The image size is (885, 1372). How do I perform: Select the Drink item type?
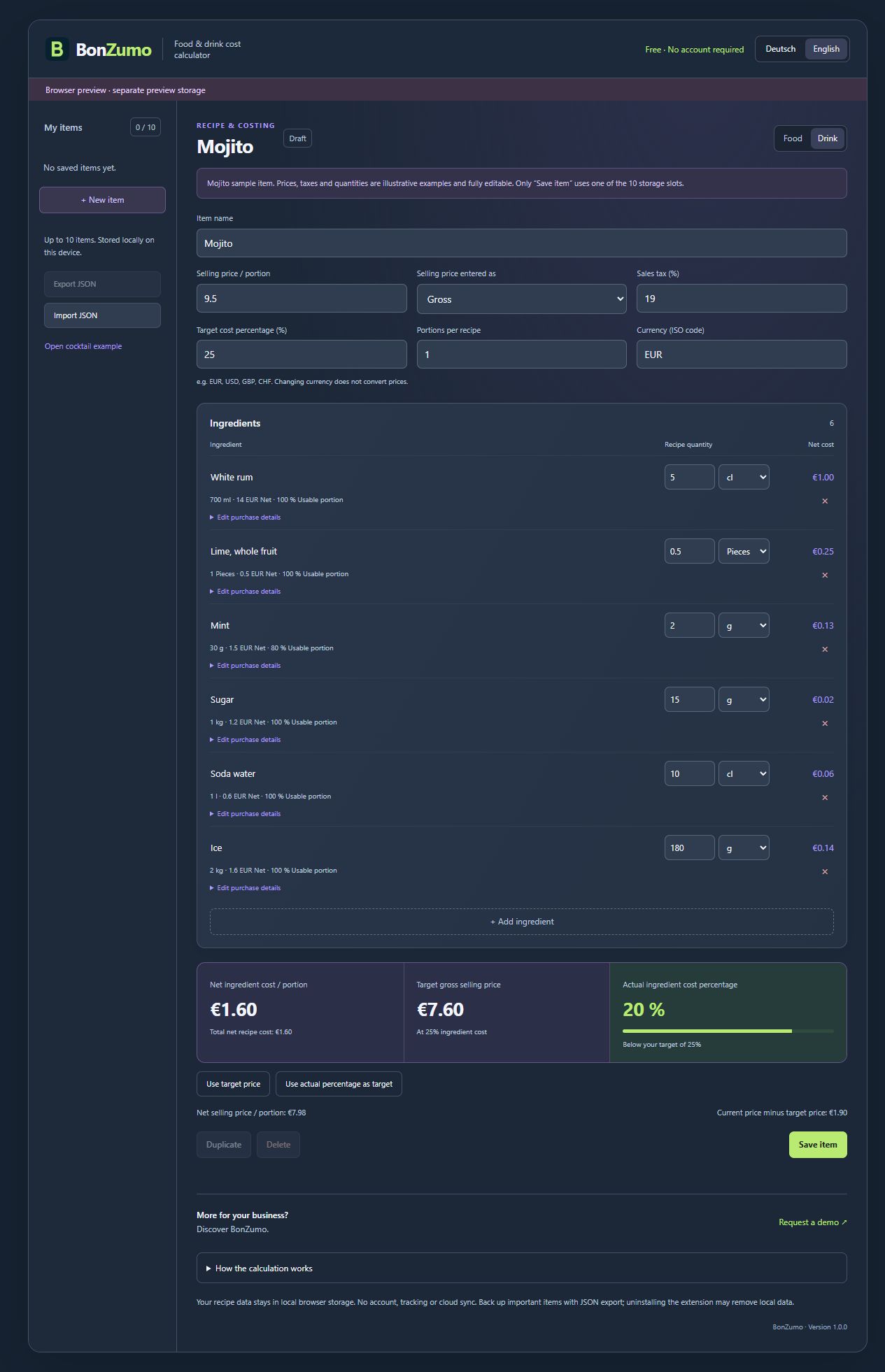pyautogui.click(x=828, y=138)
